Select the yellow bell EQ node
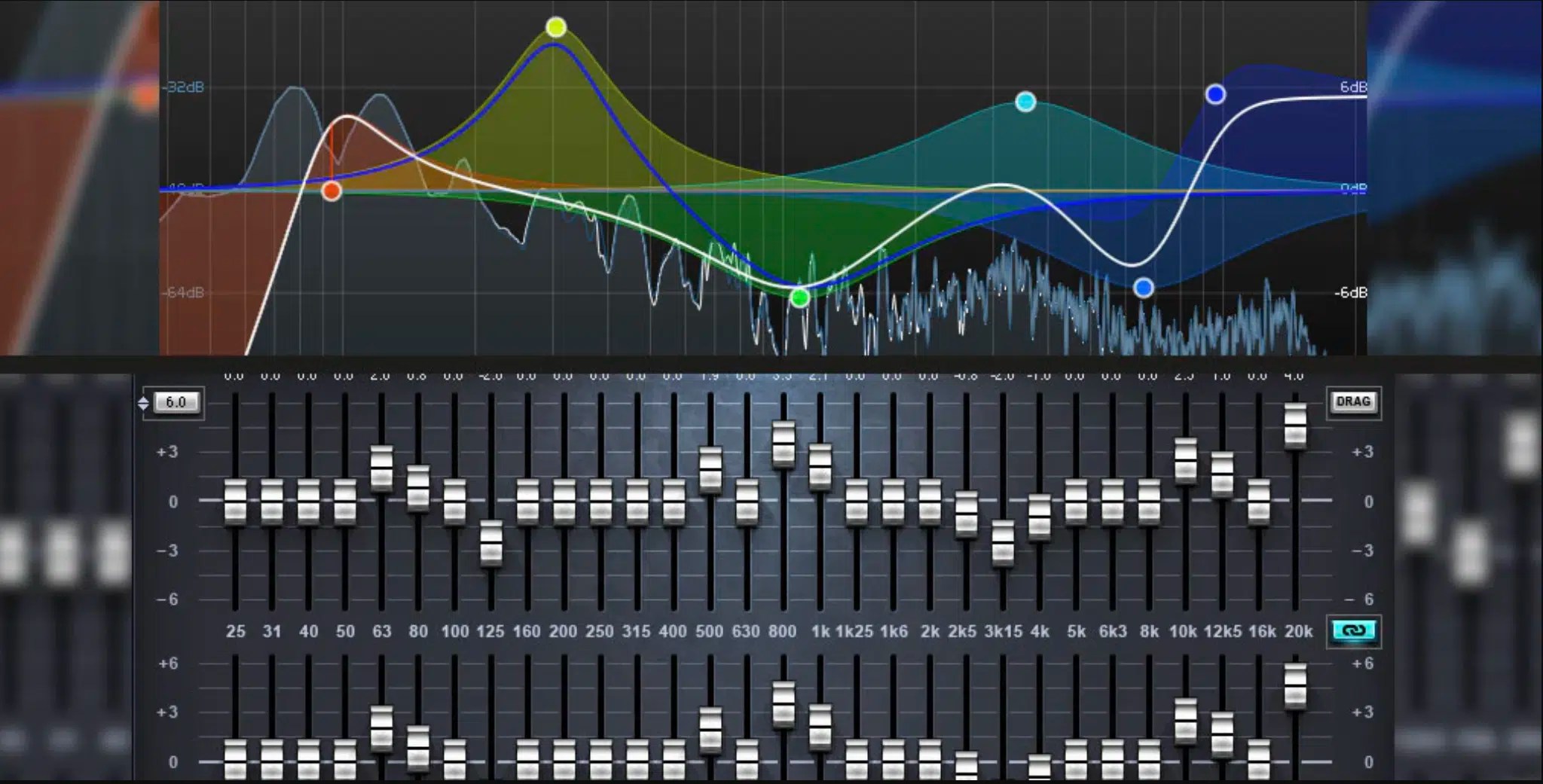The image size is (1543, 784). coord(556,28)
